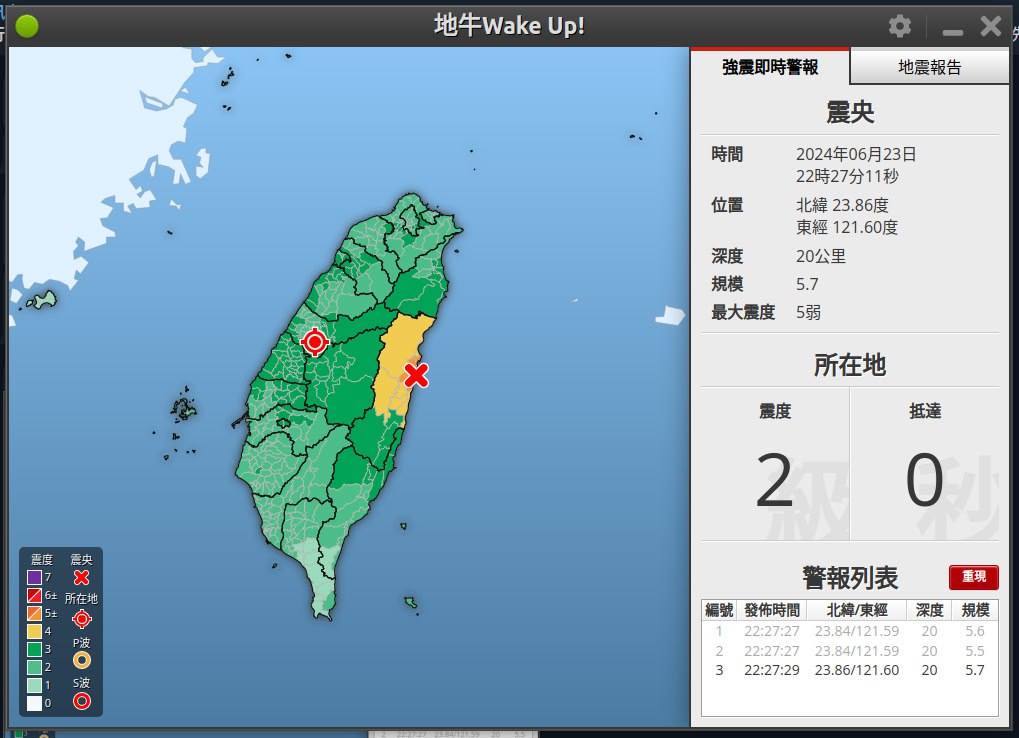Open settings with the gear icon
Viewport: 1019px width, 738px height.
point(900,26)
